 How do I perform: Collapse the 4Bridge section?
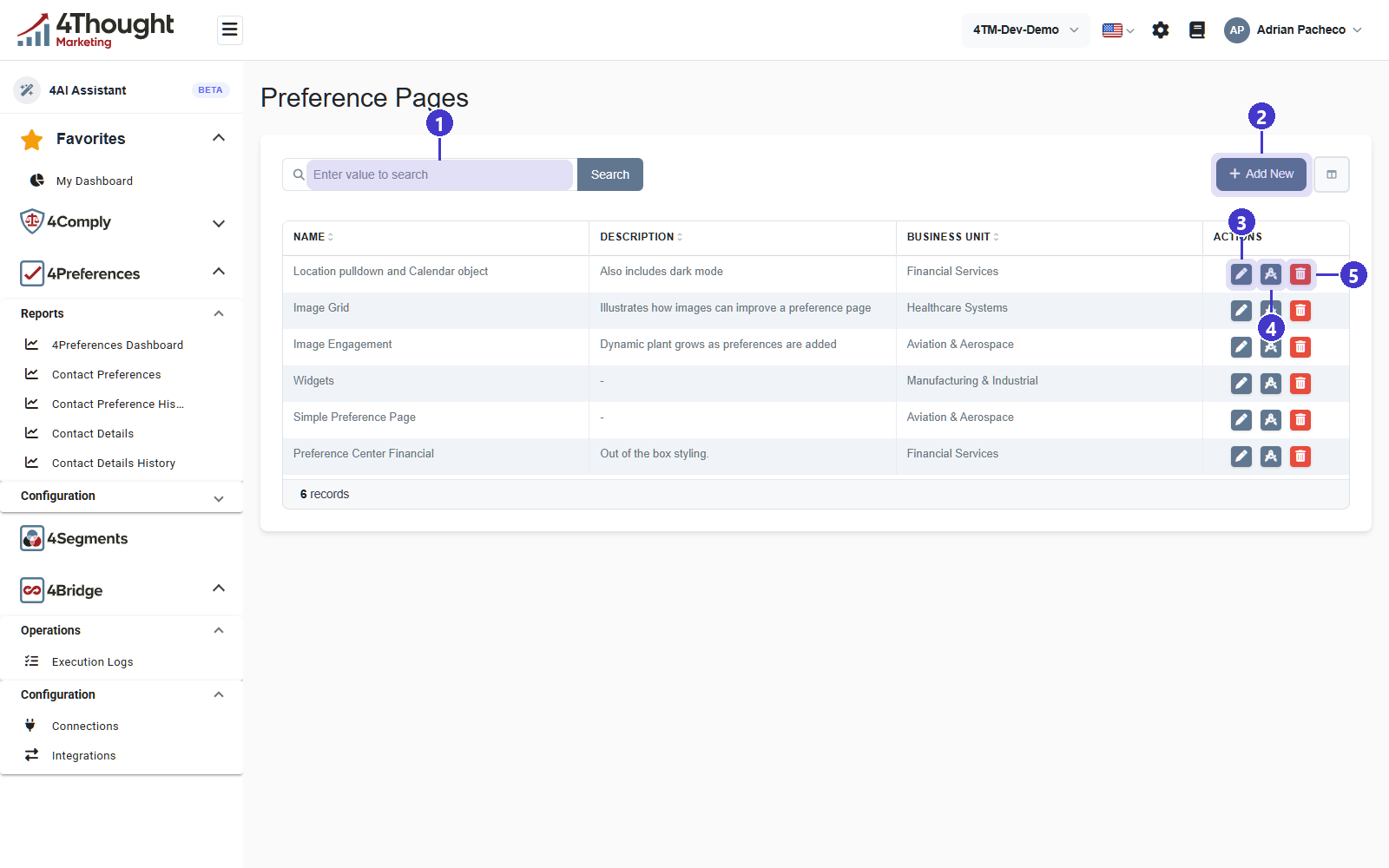coord(219,589)
